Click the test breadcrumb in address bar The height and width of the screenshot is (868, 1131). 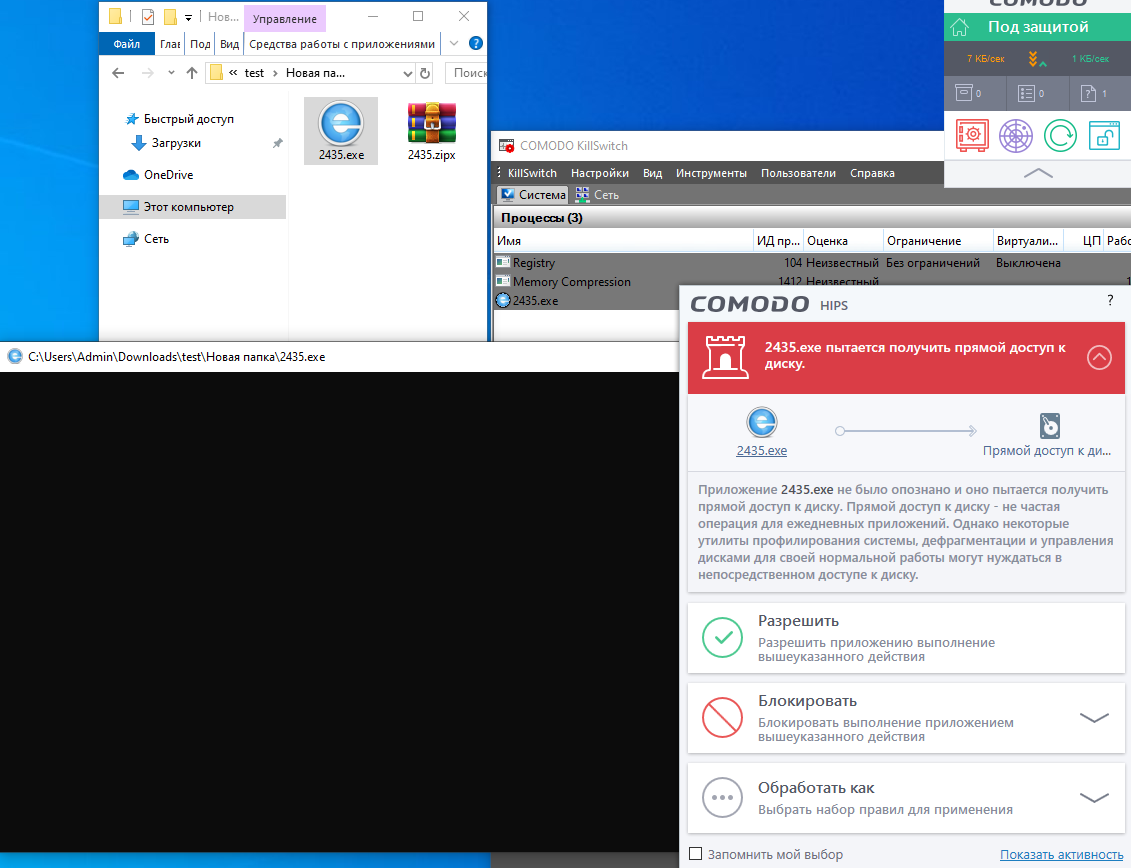click(x=254, y=73)
